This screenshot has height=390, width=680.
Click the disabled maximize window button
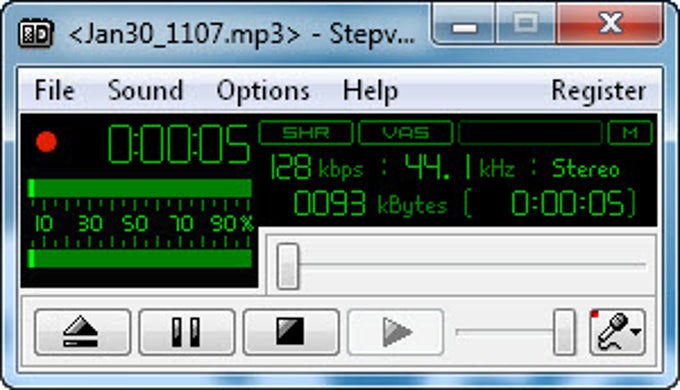click(x=526, y=25)
